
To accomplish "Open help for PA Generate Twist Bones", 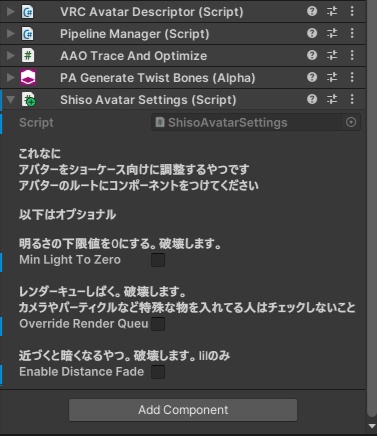I will click(x=312, y=77).
